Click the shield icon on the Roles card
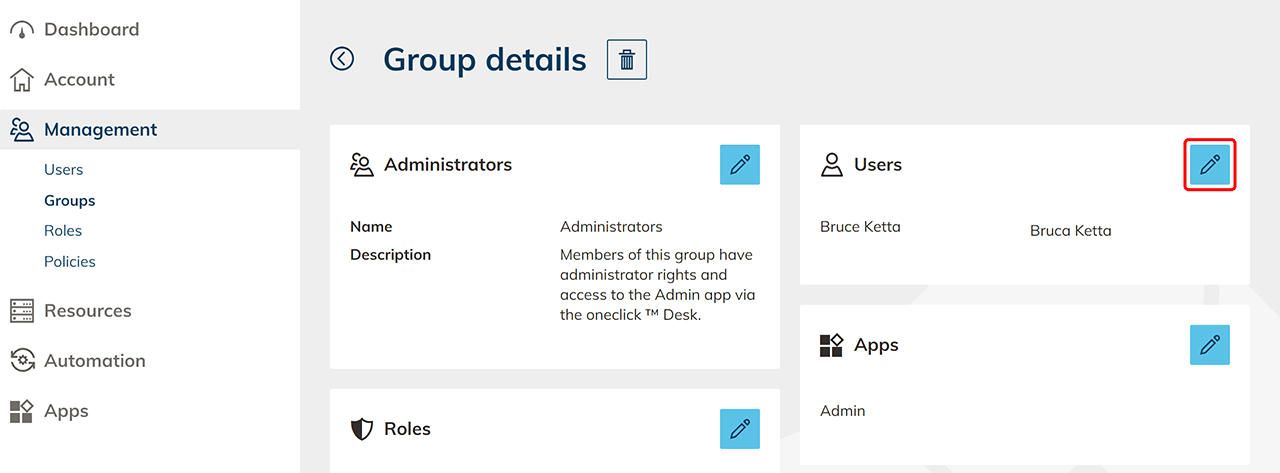 click(362, 429)
